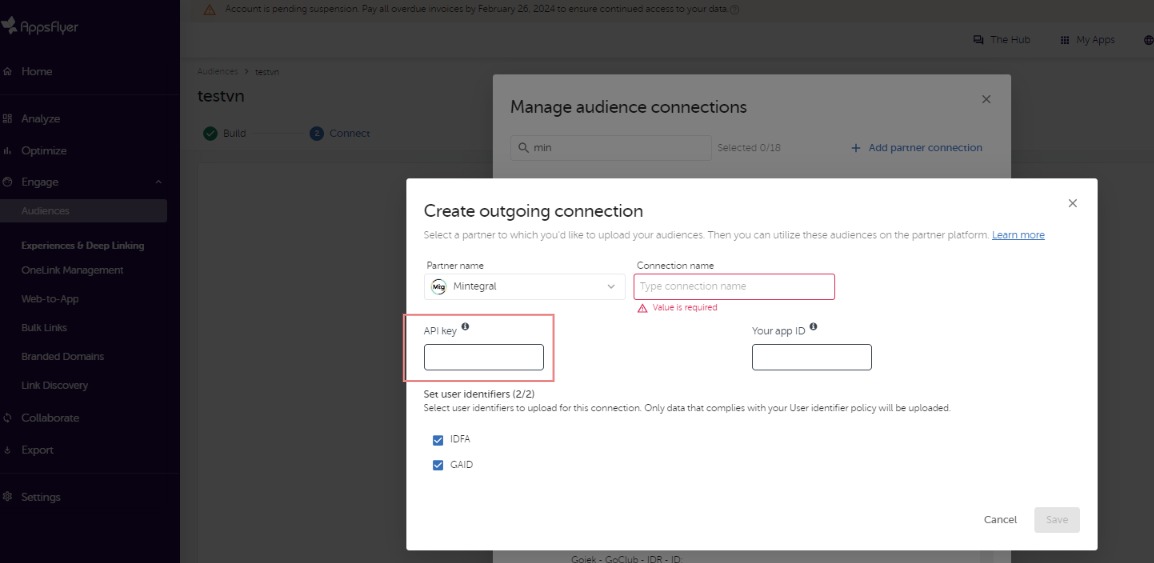Screen dimensions: 1154x563
Task: Click the Collaborate icon
Action: (7, 418)
